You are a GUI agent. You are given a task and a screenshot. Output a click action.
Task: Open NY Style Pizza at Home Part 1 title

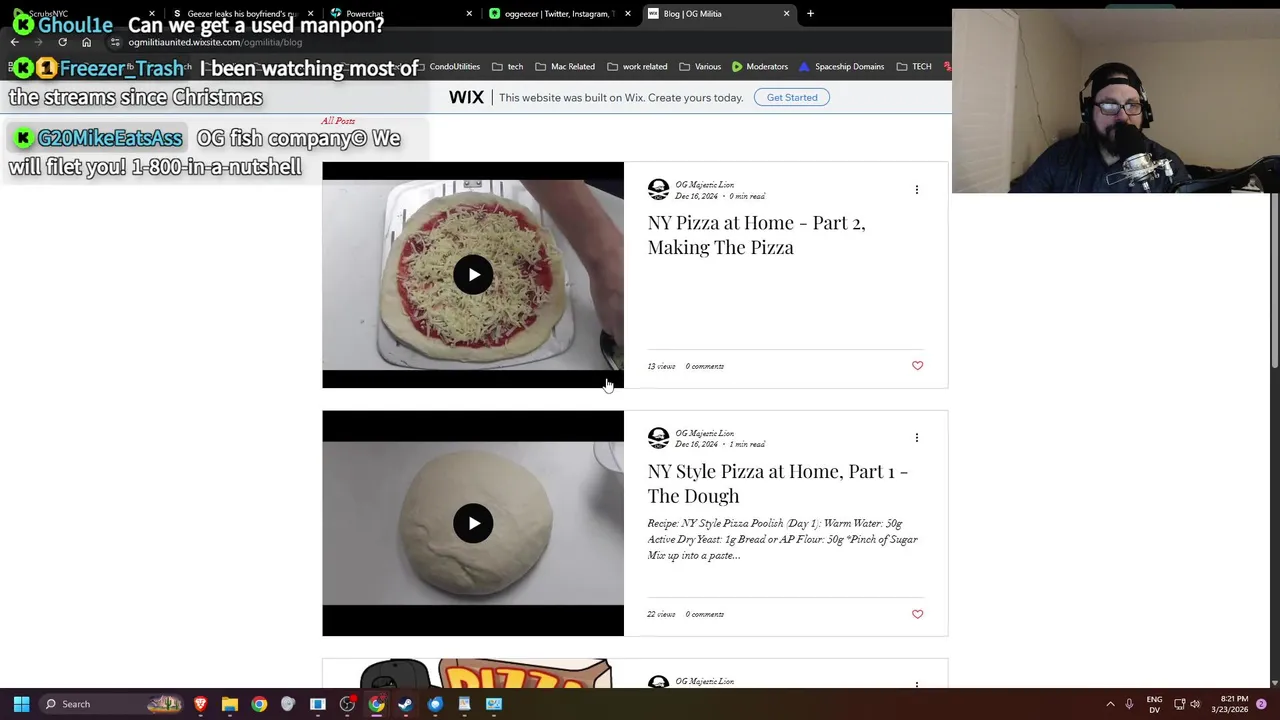coord(777,483)
